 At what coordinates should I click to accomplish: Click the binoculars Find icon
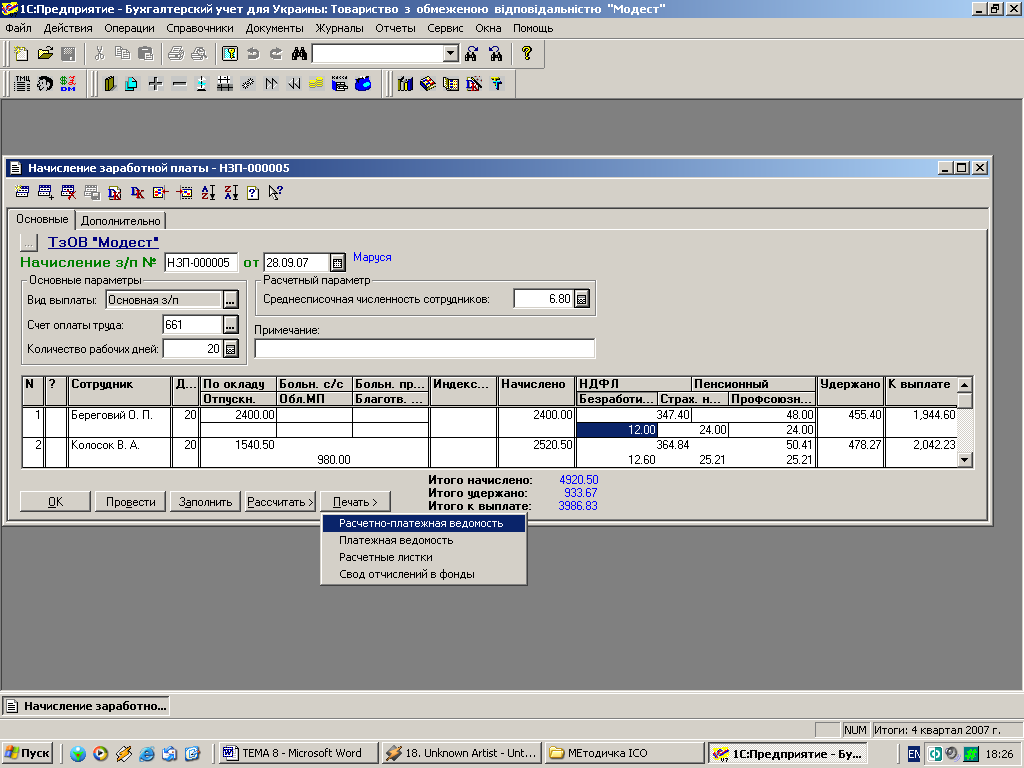coord(299,54)
